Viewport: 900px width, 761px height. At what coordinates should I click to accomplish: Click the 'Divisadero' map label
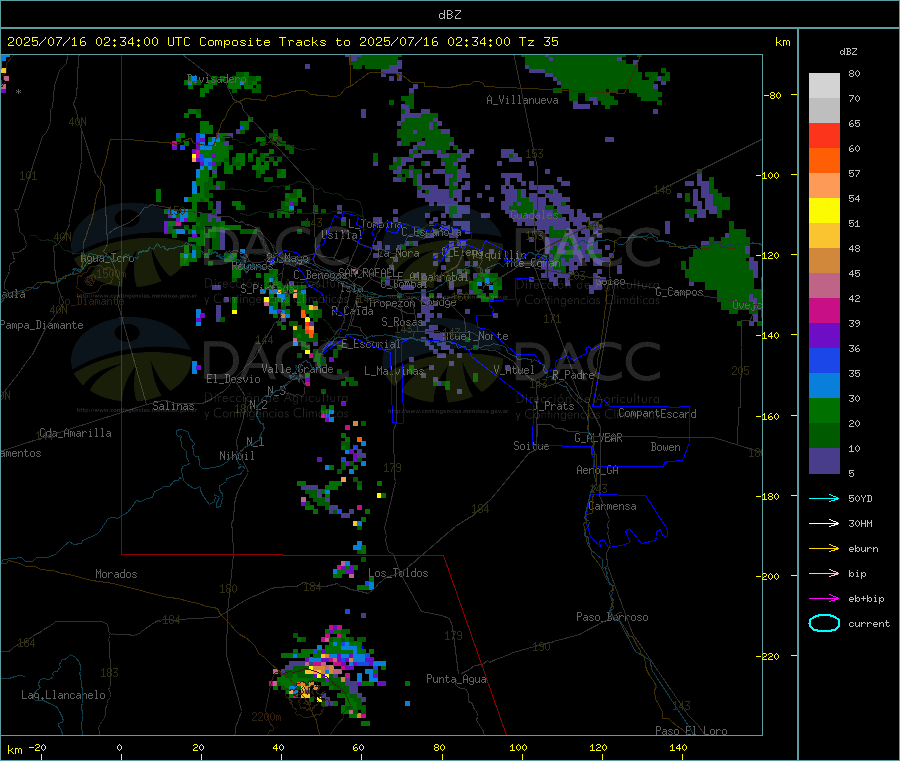216,79
